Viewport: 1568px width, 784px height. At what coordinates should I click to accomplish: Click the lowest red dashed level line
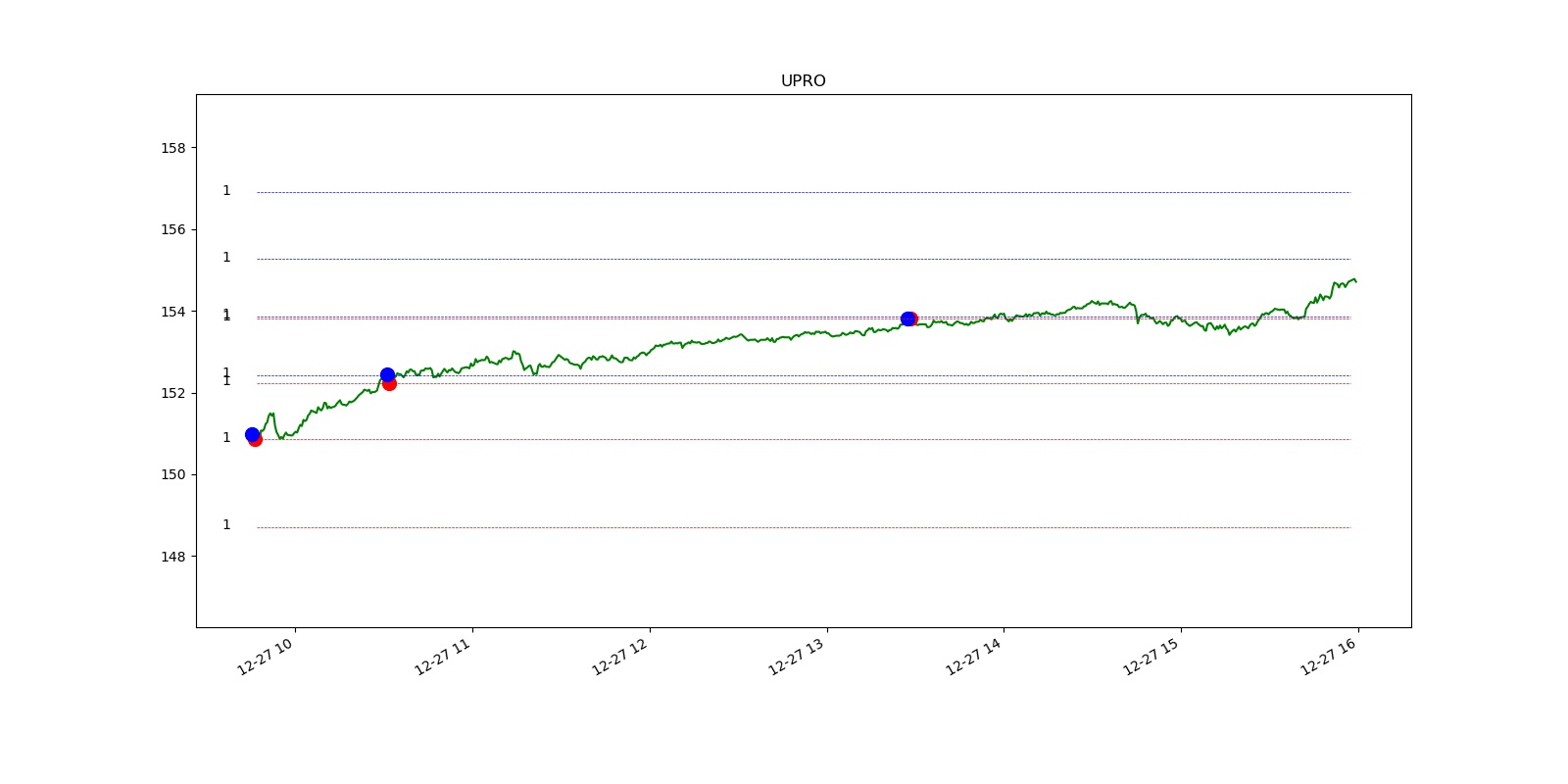click(x=804, y=527)
